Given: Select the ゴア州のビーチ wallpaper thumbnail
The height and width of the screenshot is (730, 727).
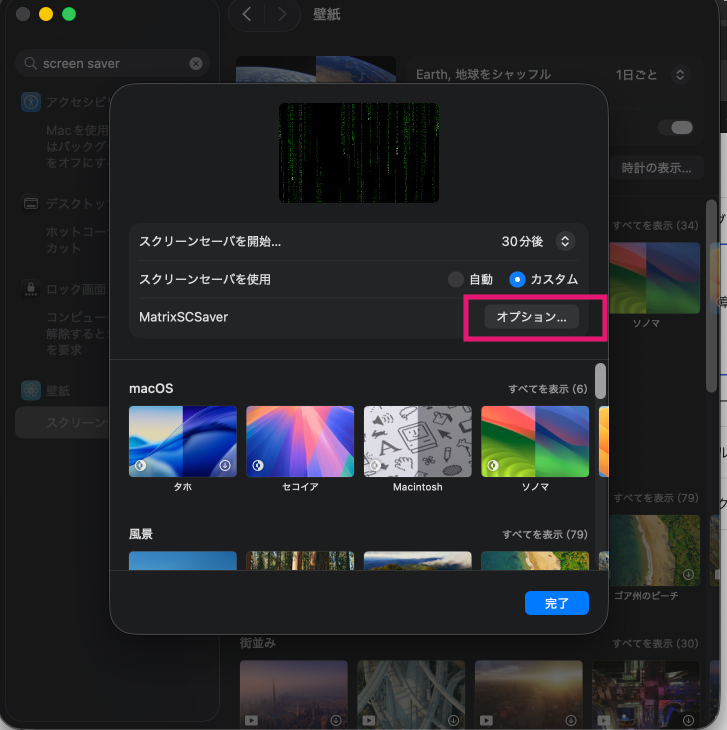Looking at the screenshot, I should pyautogui.click(x=655, y=550).
